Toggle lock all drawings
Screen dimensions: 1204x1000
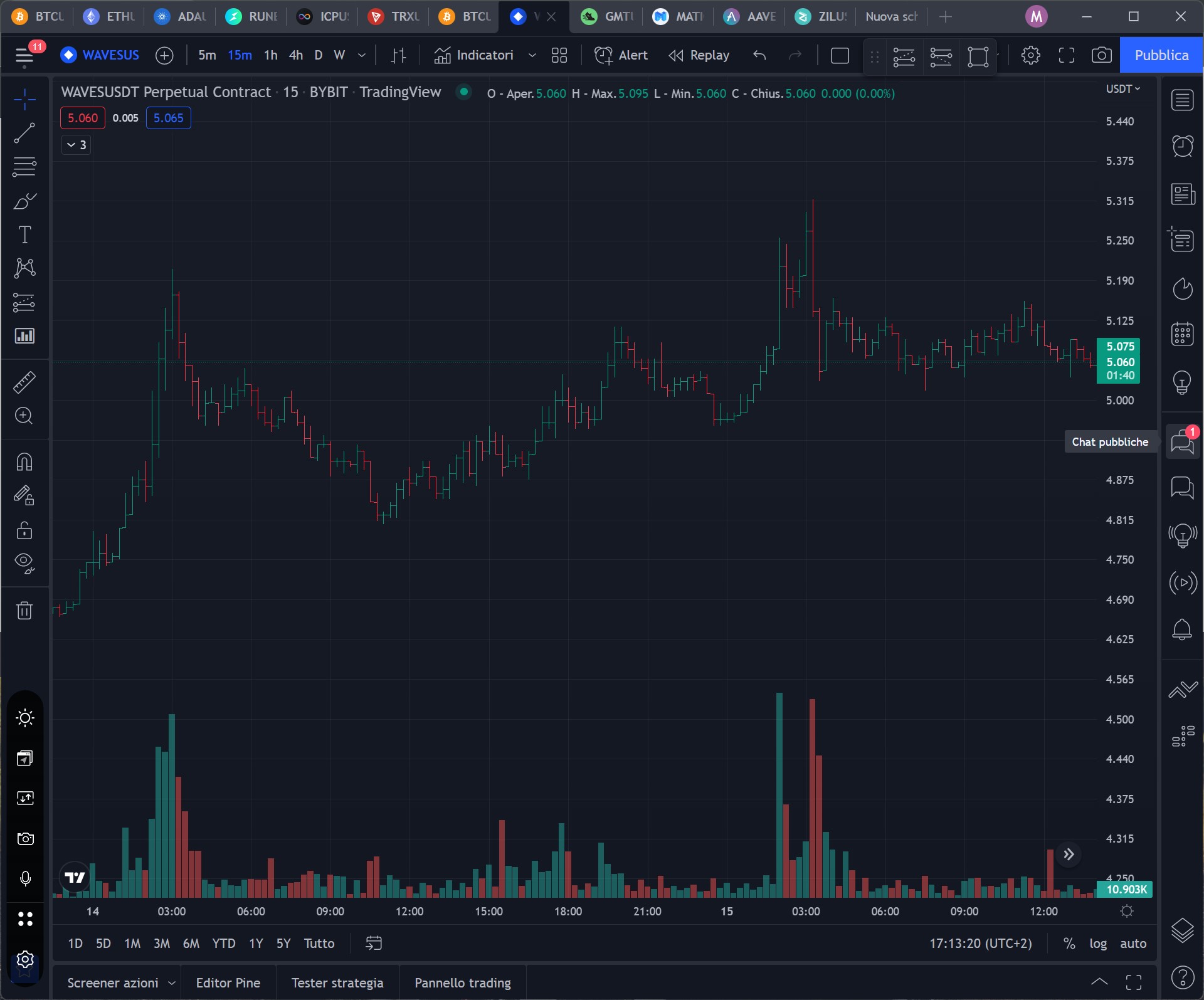(24, 530)
